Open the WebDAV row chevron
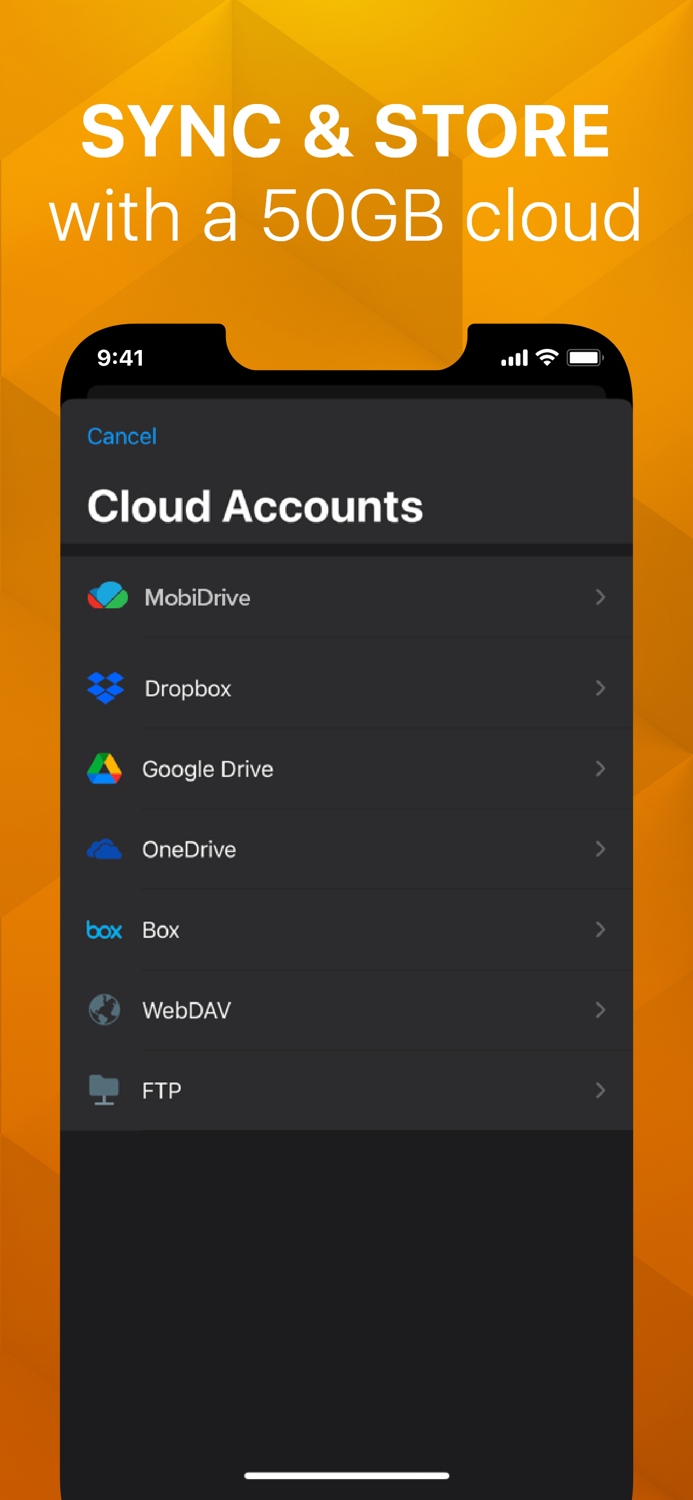Image resolution: width=693 pixels, height=1500 pixels. (x=600, y=1010)
